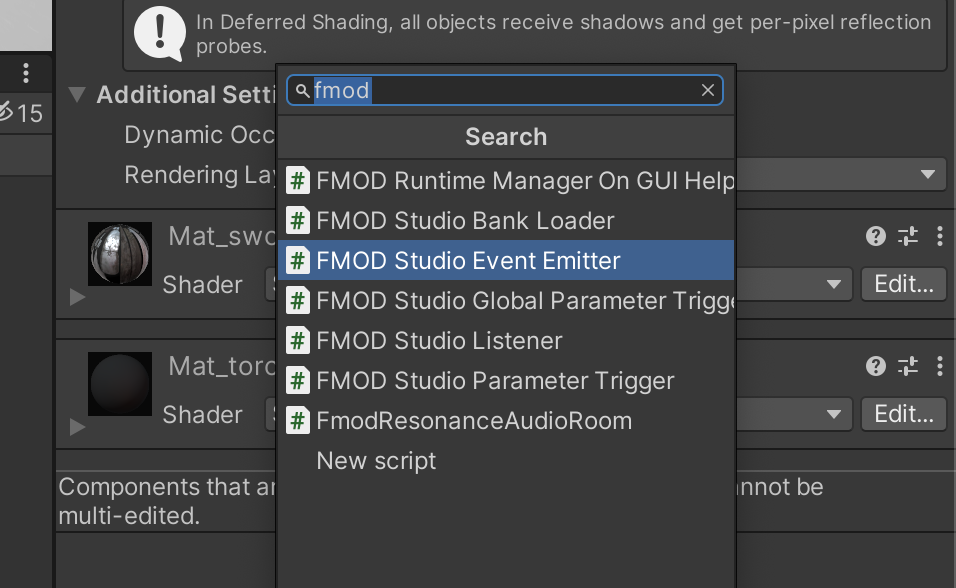This screenshot has width=956, height=588.
Task: Select FMOD Studio Bank Loader
Action: tap(506, 221)
